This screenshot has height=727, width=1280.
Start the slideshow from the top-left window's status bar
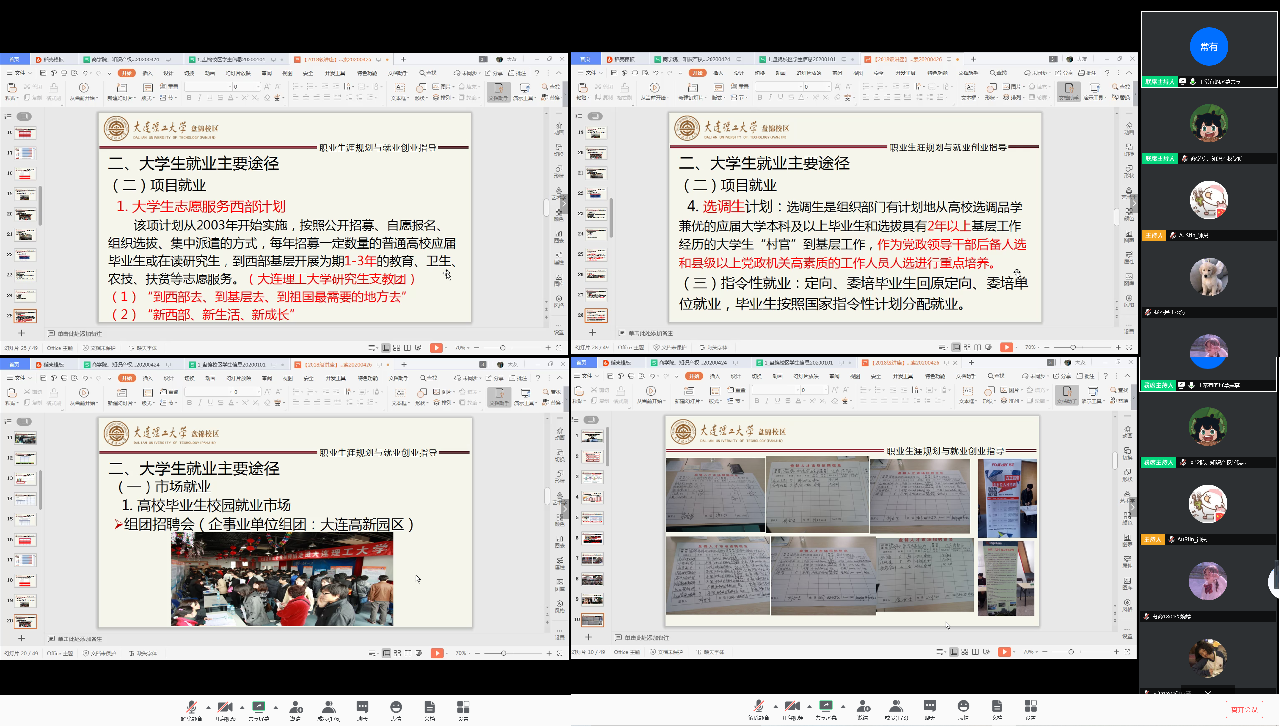click(436, 347)
